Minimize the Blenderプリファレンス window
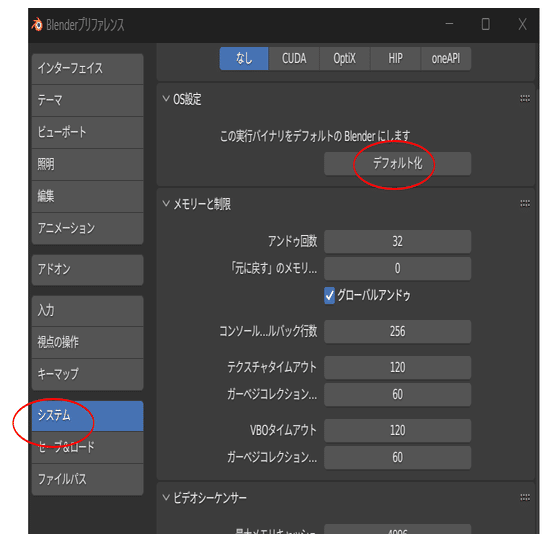The height and width of the screenshot is (547, 547). (x=449, y=24)
